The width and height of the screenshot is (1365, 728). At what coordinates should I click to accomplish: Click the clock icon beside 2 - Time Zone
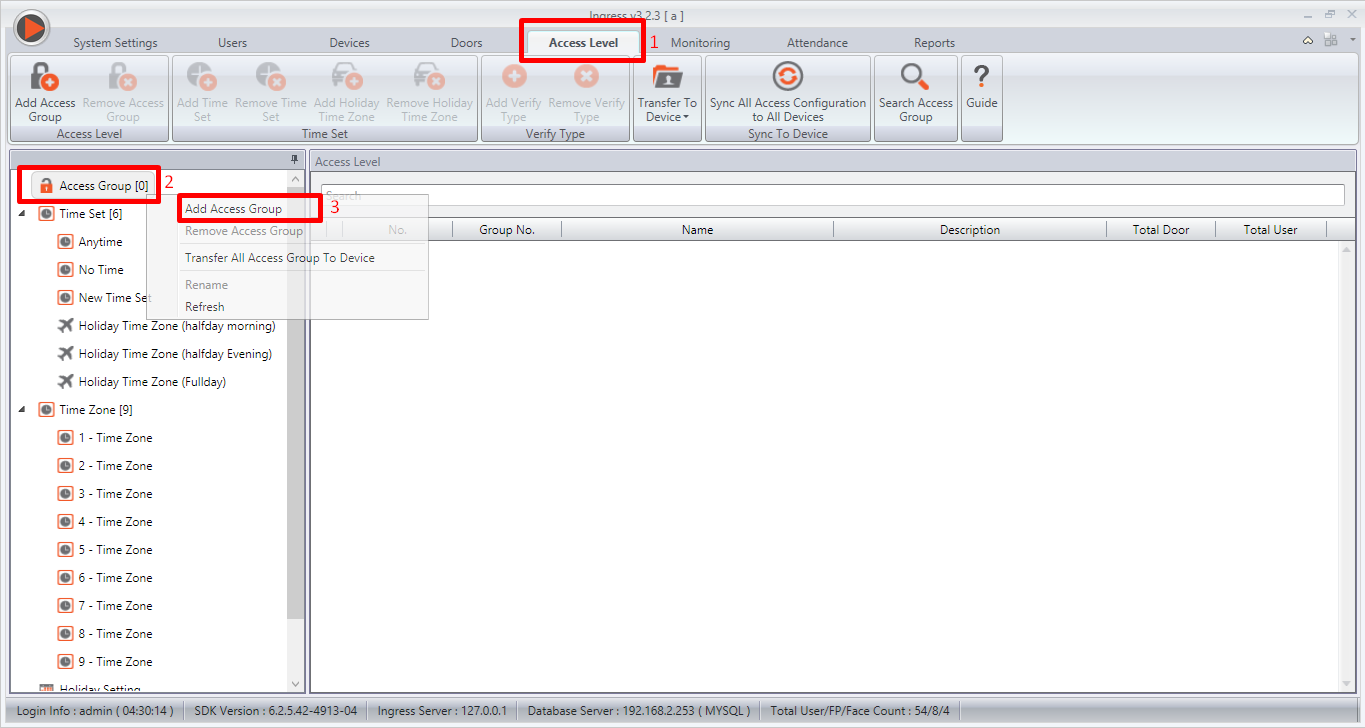tap(66, 466)
